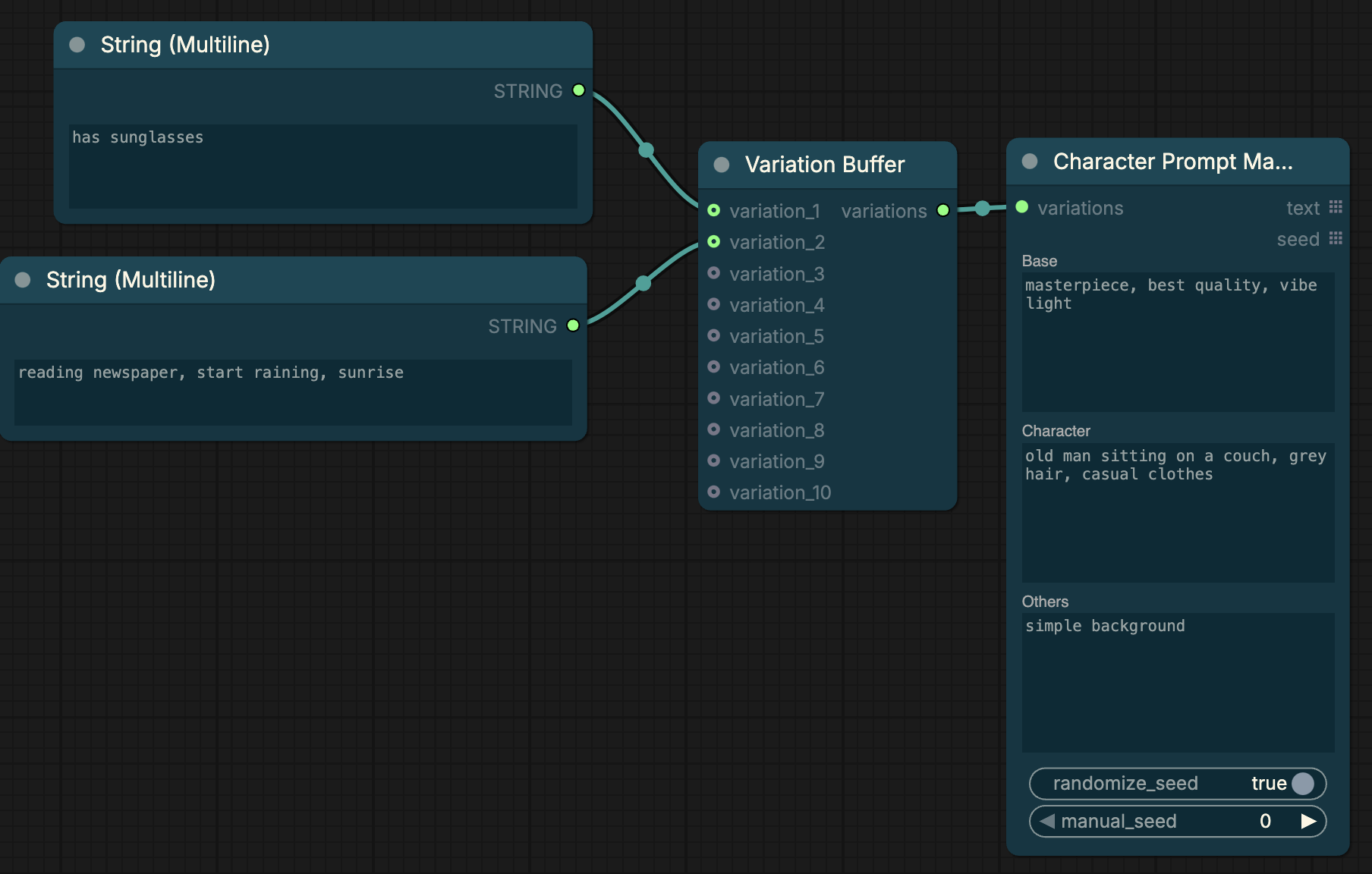Viewport: 1372px width, 874px height.
Task: Click the variation_1 connected input socket
Action: click(713, 210)
